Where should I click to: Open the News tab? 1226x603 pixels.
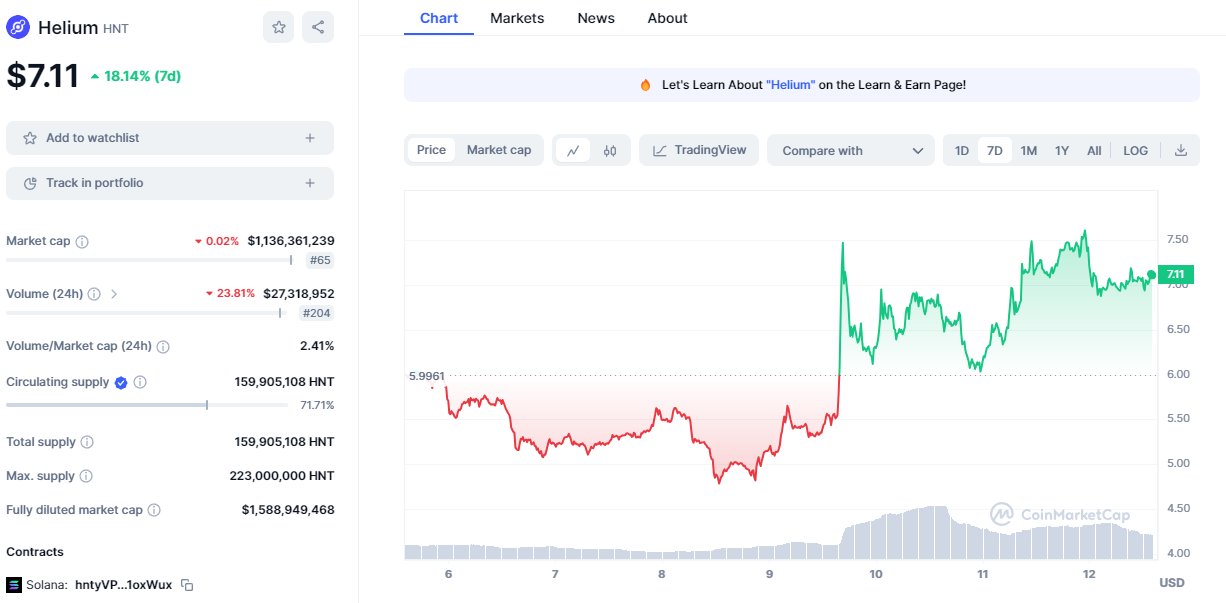coord(596,18)
